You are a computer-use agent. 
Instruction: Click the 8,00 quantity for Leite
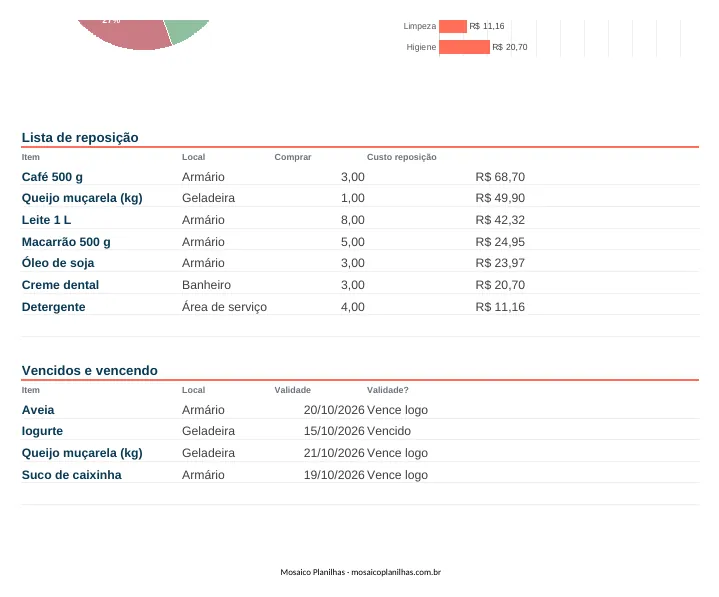(353, 220)
